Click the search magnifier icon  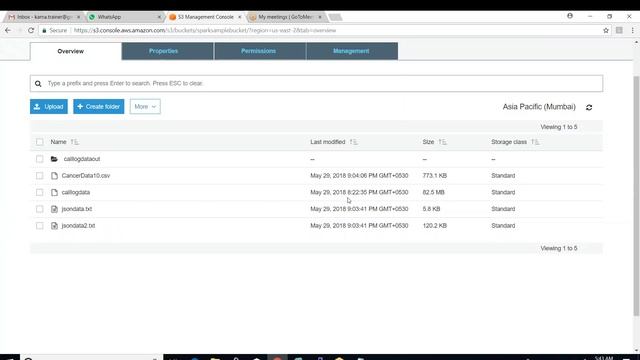click(x=38, y=84)
